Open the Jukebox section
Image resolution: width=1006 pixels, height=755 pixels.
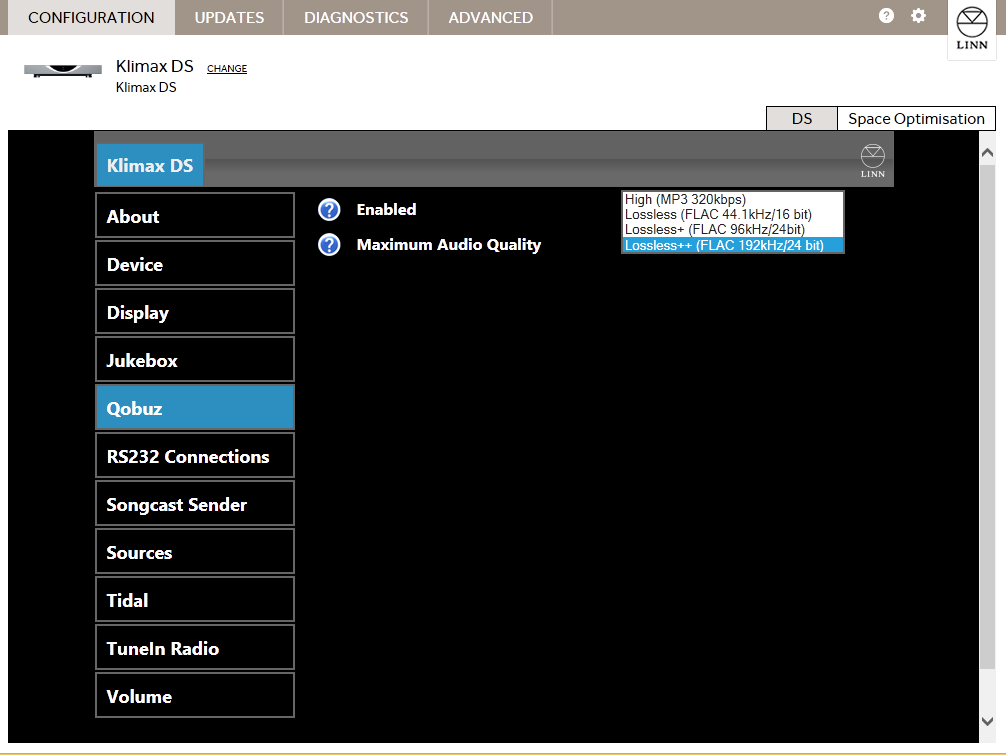click(x=195, y=361)
